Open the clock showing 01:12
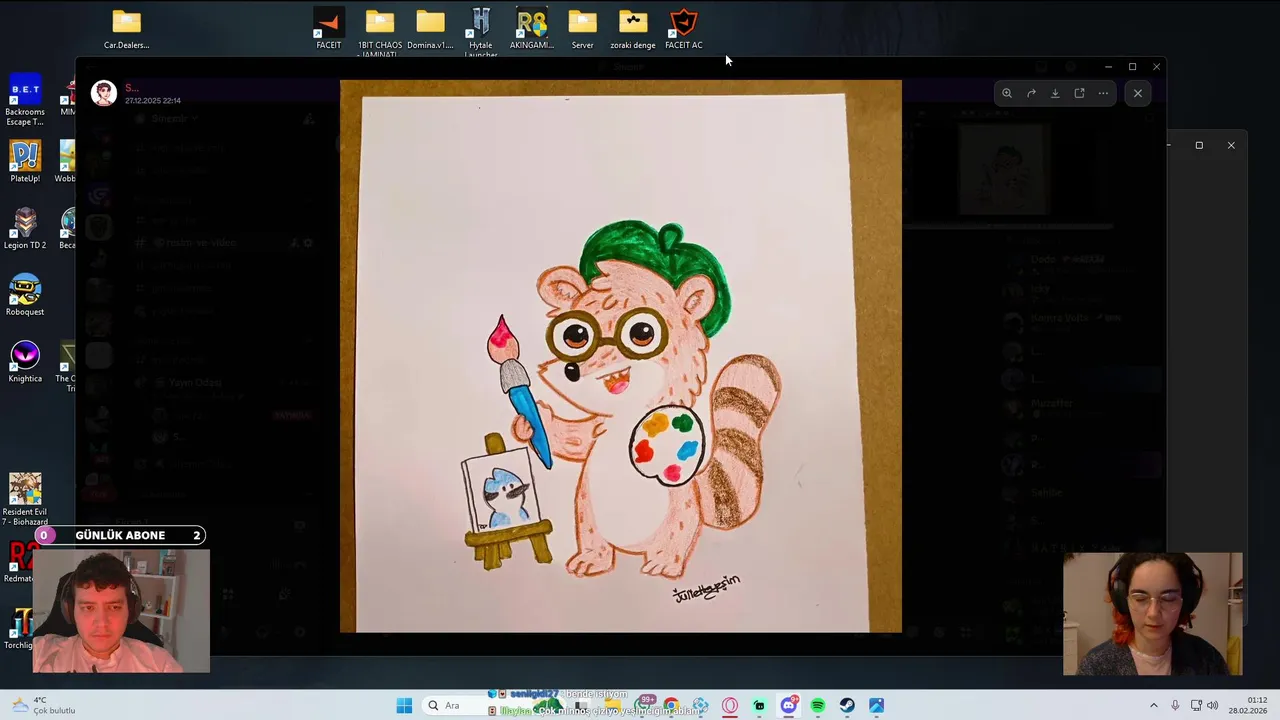This screenshot has width=1280, height=720. click(x=1249, y=705)
